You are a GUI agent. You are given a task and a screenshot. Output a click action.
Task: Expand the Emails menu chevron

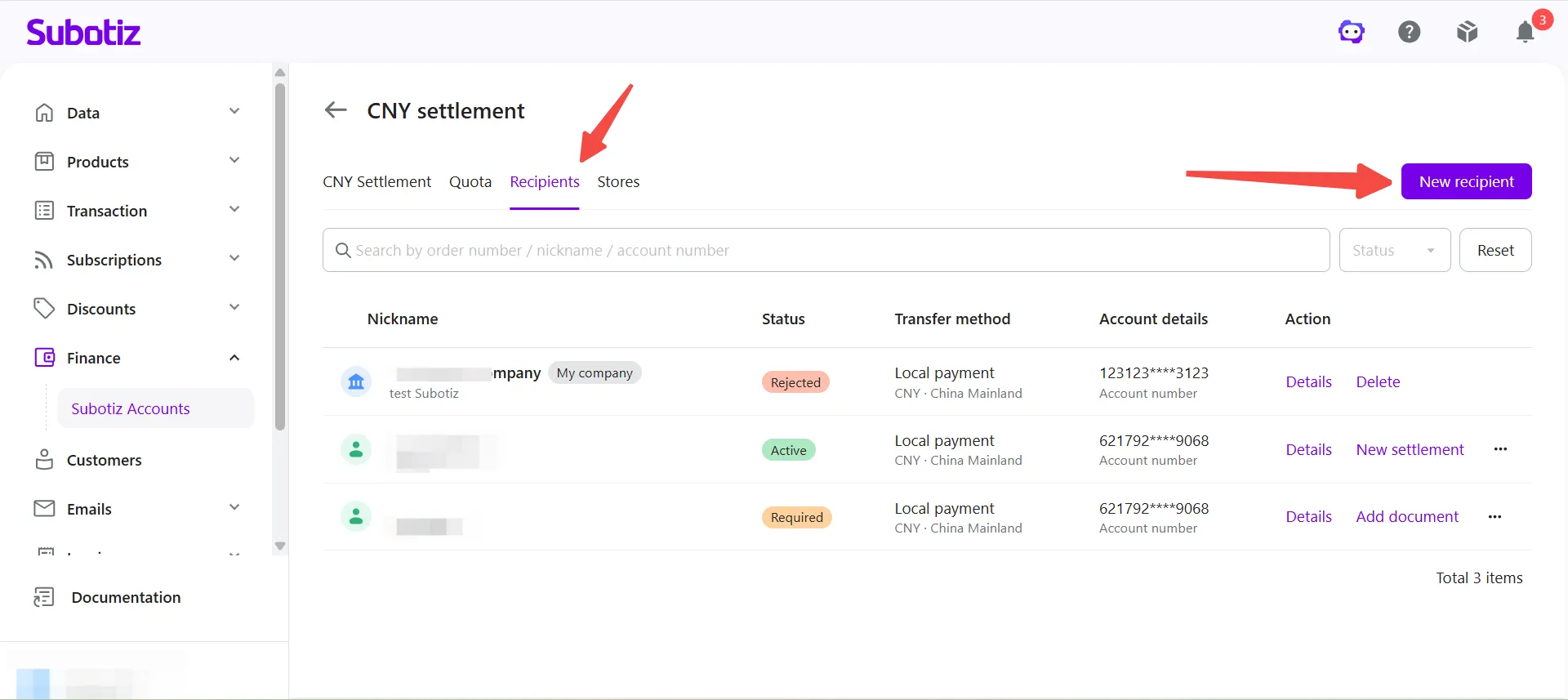(234, 507)
